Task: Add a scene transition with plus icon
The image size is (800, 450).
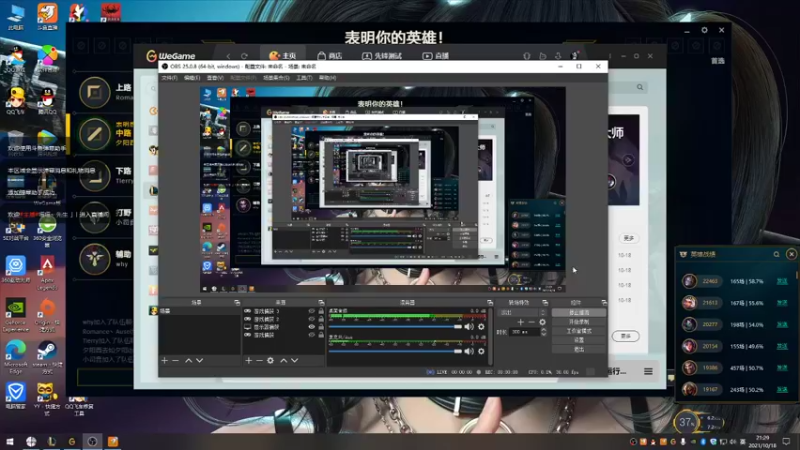Action: pos(520,322)
